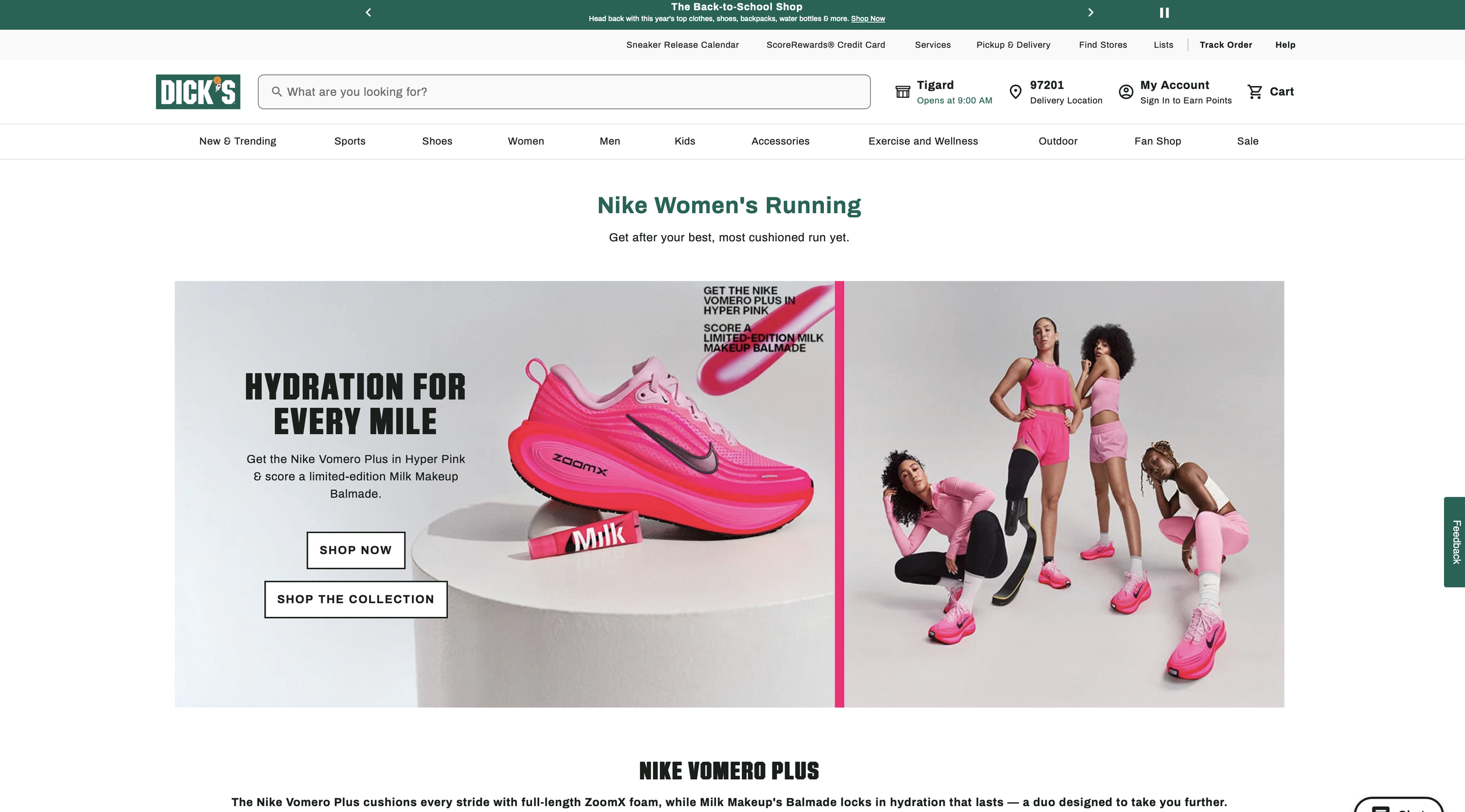Open the My Account profile icon
The image size is (1465, 812).
[x=1126, y=91]
